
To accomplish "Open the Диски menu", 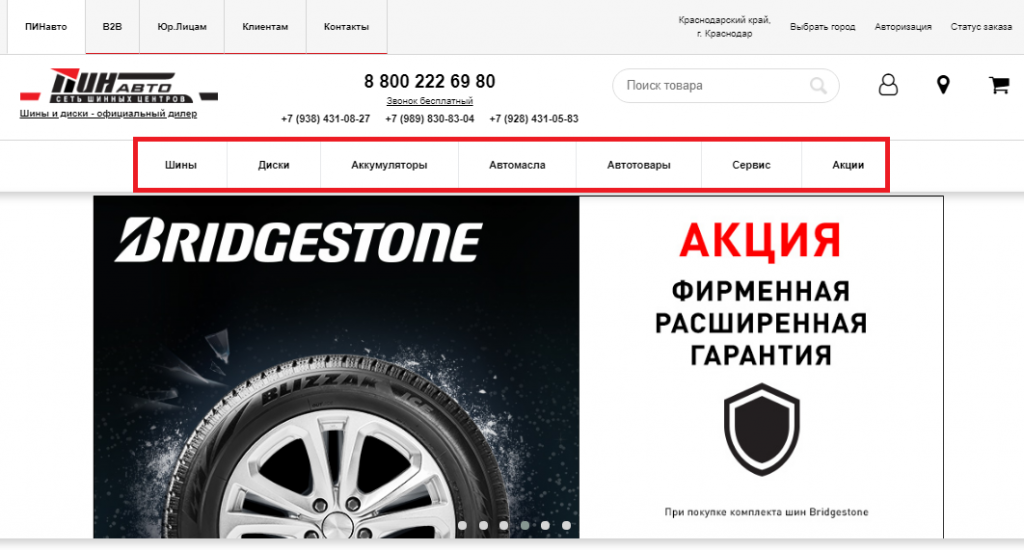I will point(274,165).
